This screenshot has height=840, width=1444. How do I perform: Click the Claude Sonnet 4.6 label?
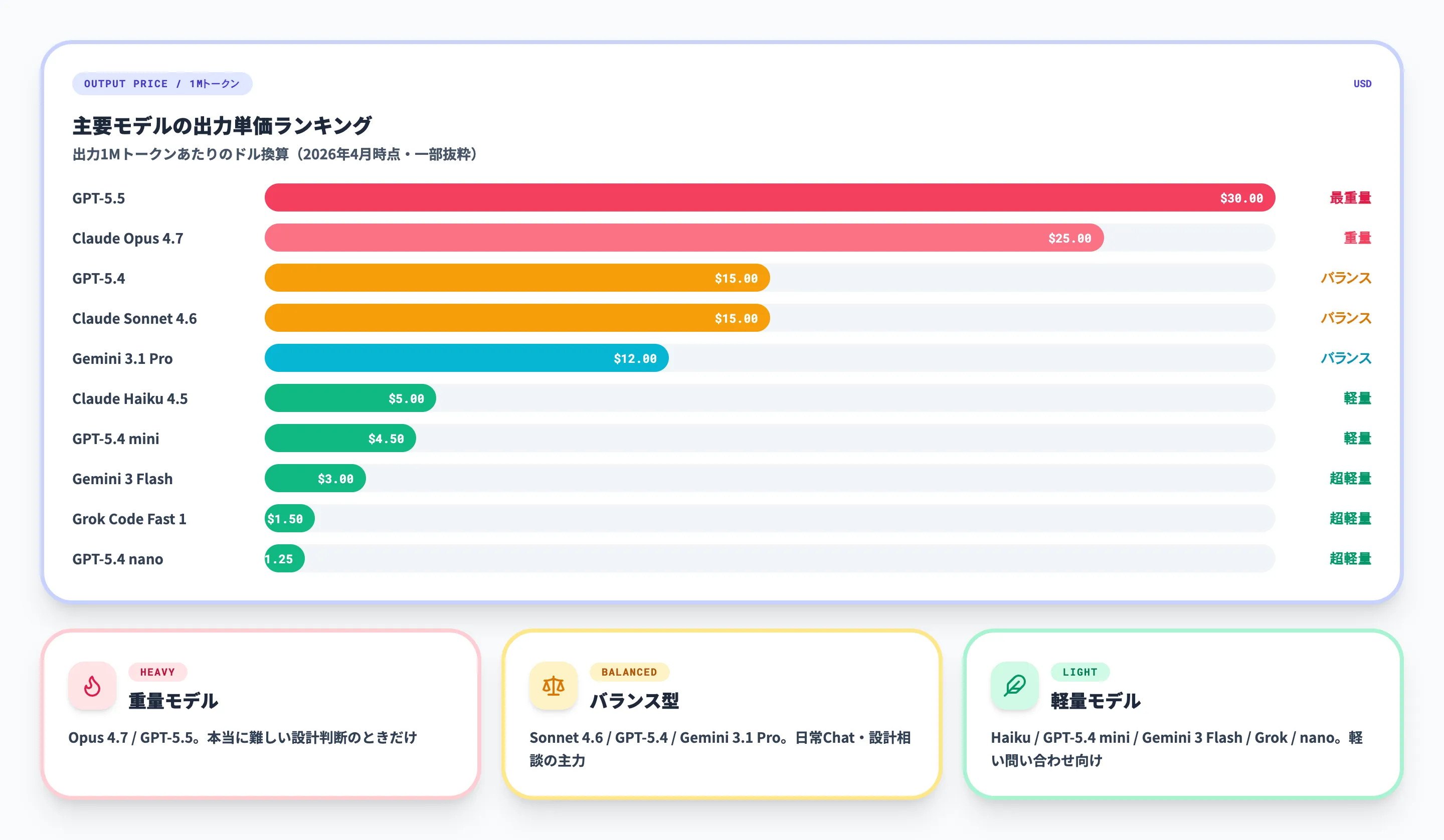tap(135, 319)
